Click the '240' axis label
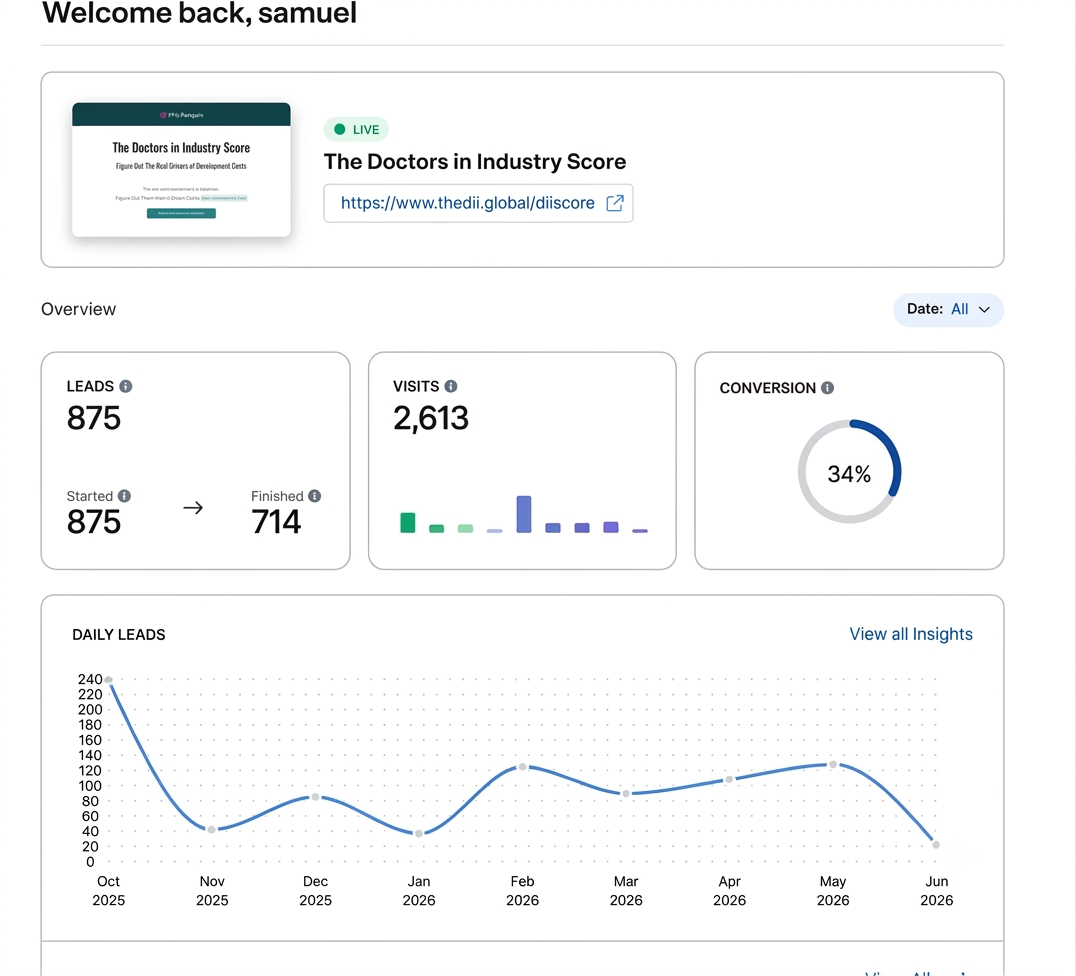 click(x=90, y=679)
